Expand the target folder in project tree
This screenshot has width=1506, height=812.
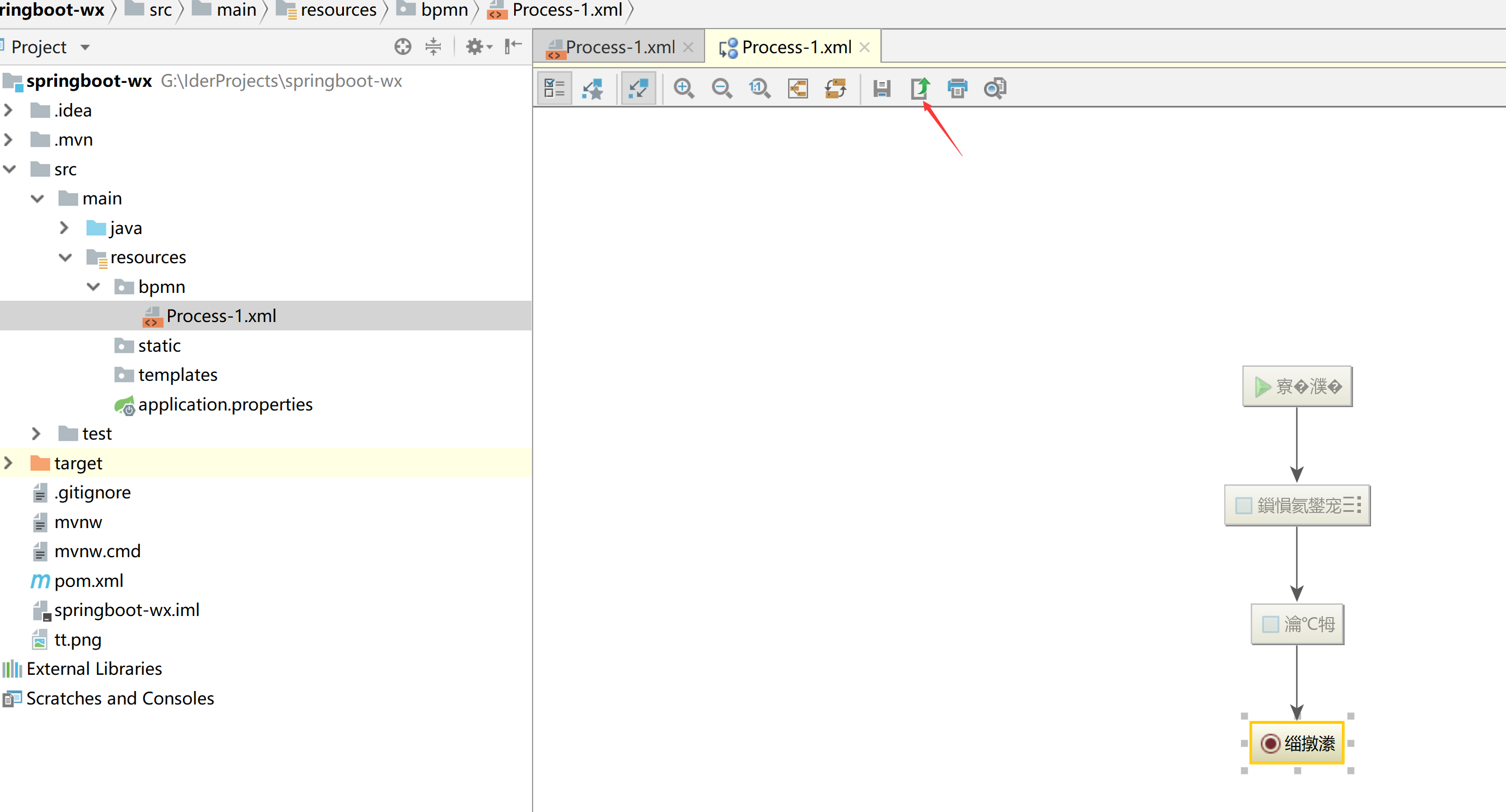click(x=8, y=463)
